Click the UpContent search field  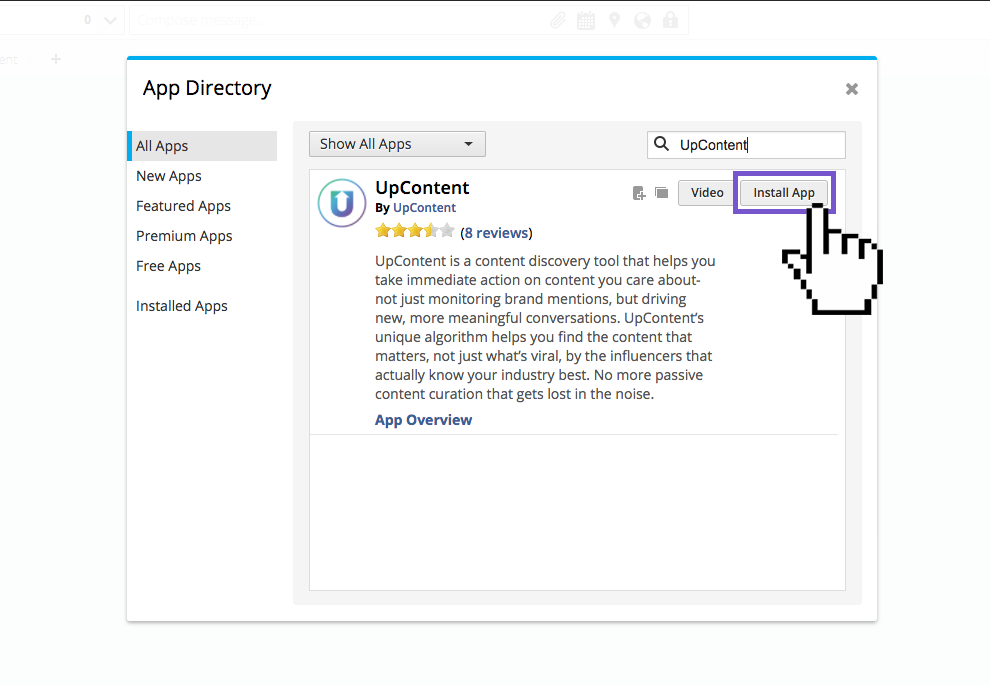(746, 145)
